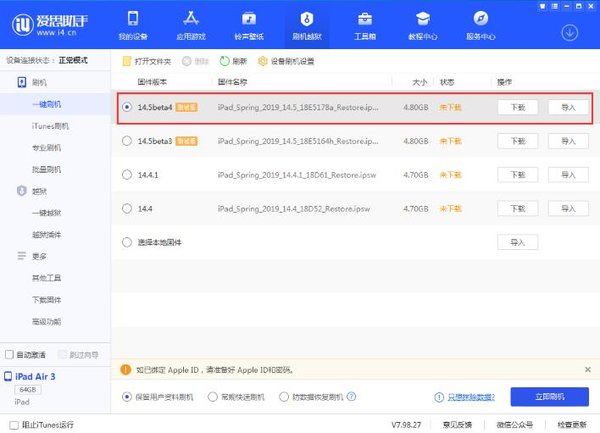Select 一键越狱 in sidebar
600x433 pixels.
46,213
